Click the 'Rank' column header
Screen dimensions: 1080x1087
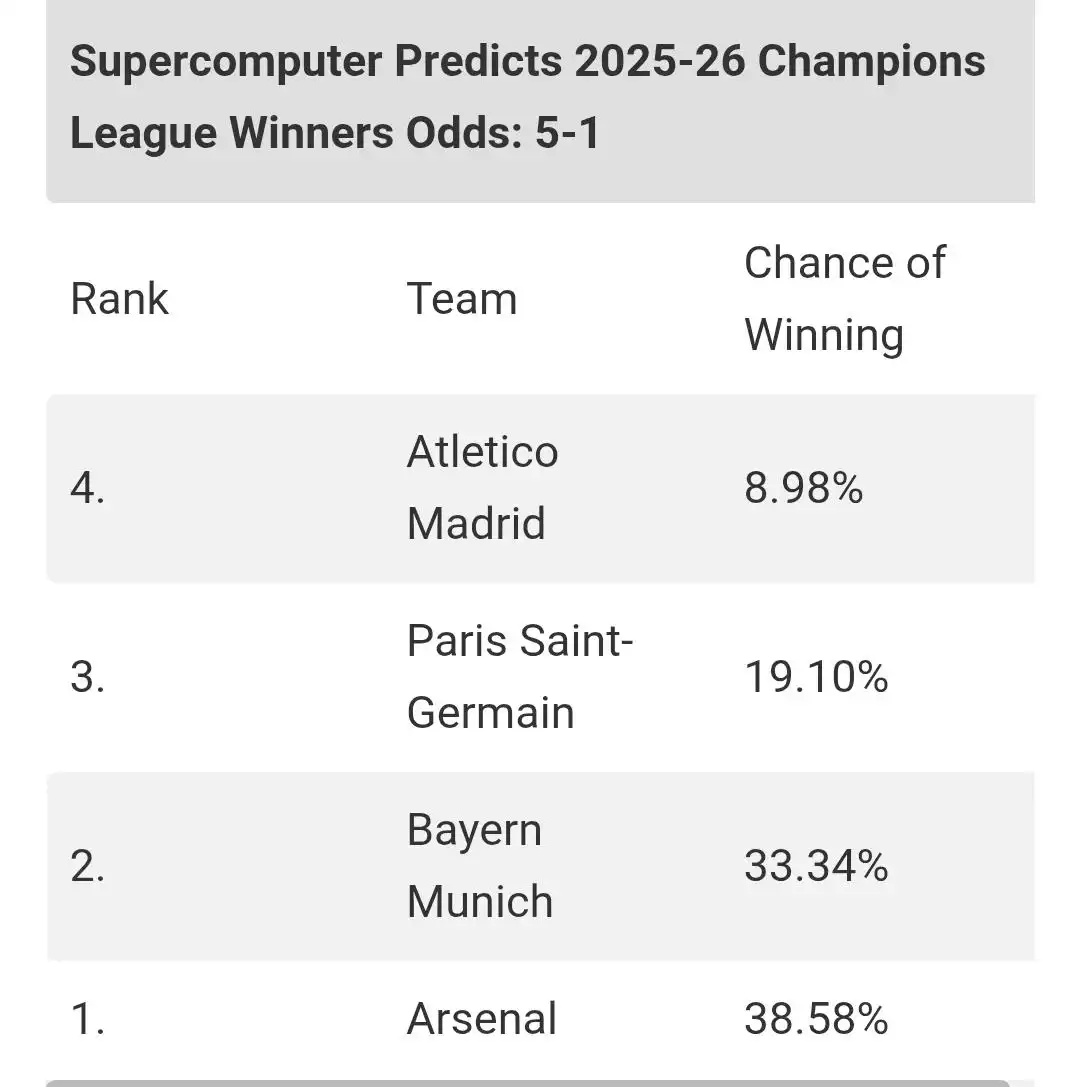click(x=119, y=299)
